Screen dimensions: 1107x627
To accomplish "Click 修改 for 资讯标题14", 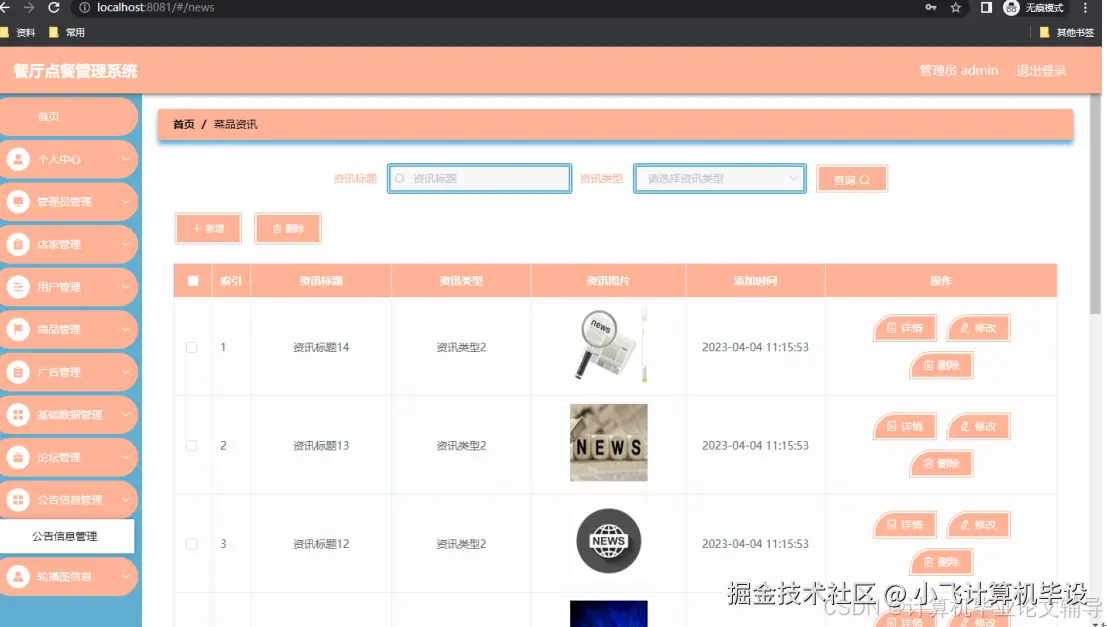I will click(x=979, y=328).
